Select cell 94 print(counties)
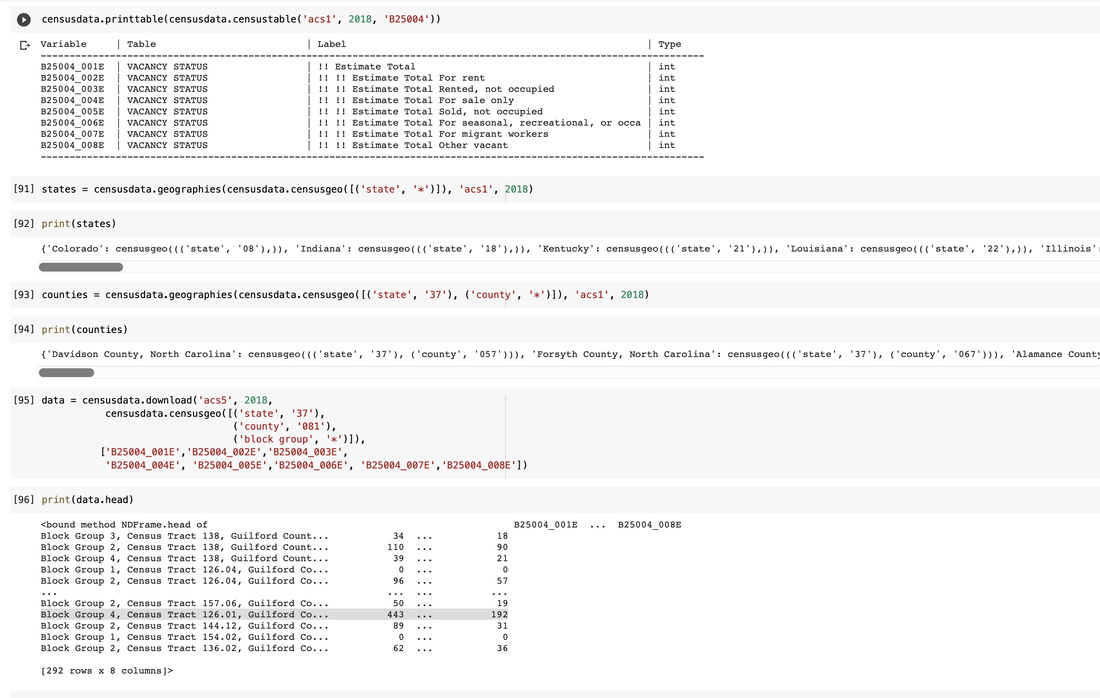1100x698 pixels. 554,329
